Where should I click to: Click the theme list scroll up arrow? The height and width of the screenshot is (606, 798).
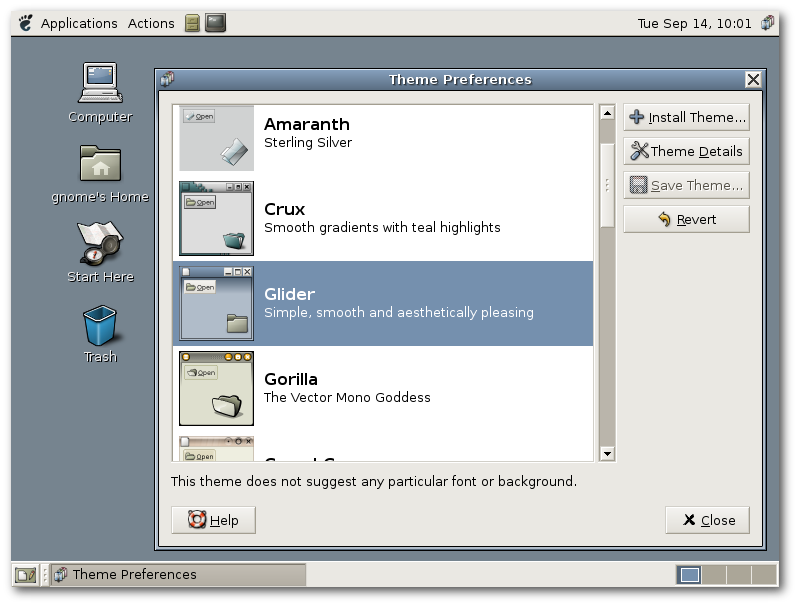pos(607,113)
